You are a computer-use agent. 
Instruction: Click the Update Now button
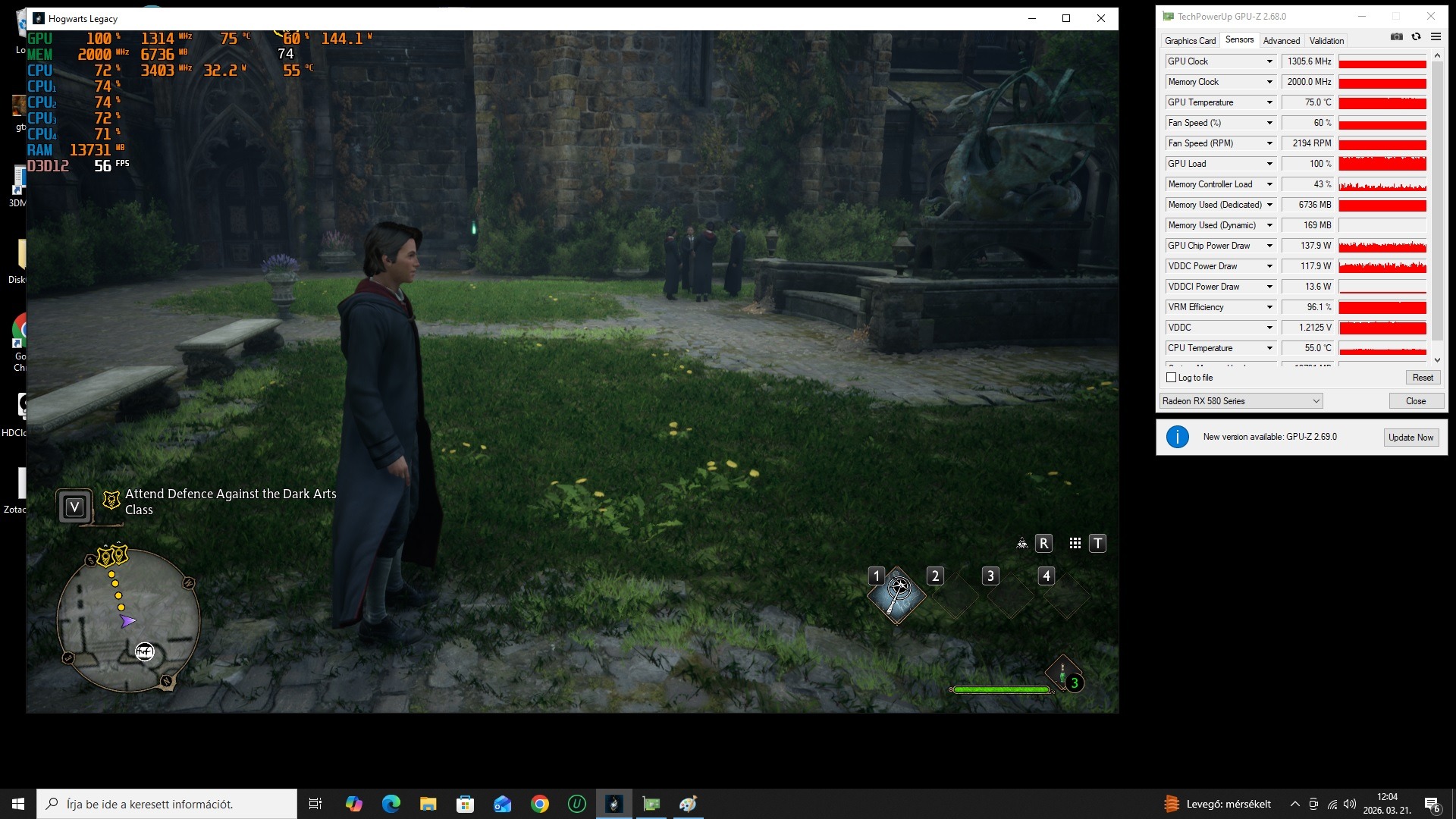[1410, 438]
